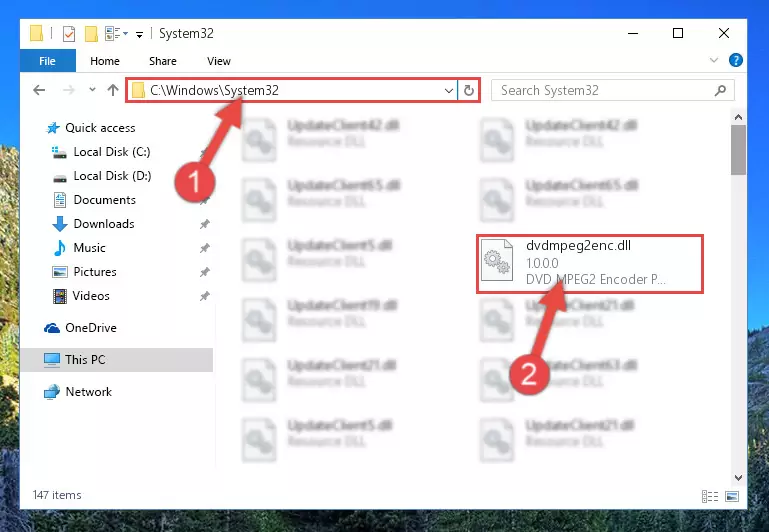Viewport: 769px width, 532px height.
Task: Click the 147 items status text
Action: 57,495
